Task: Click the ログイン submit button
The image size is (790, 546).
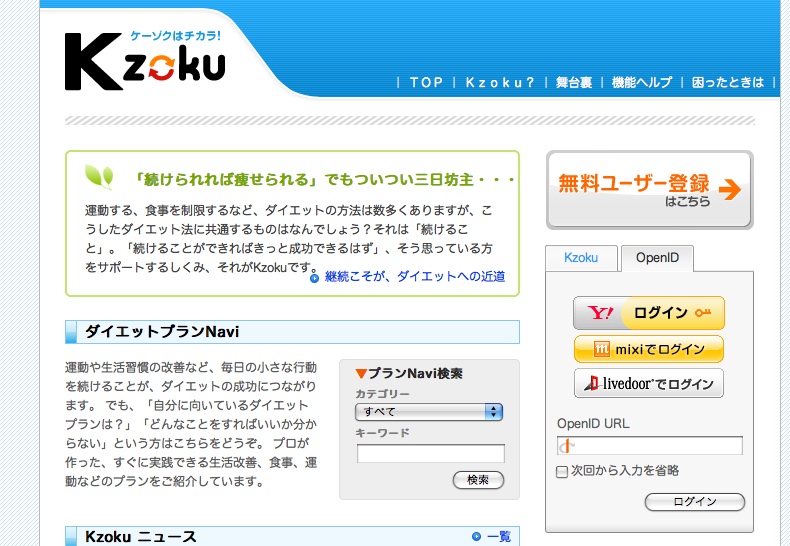Action: pos(695,502)
